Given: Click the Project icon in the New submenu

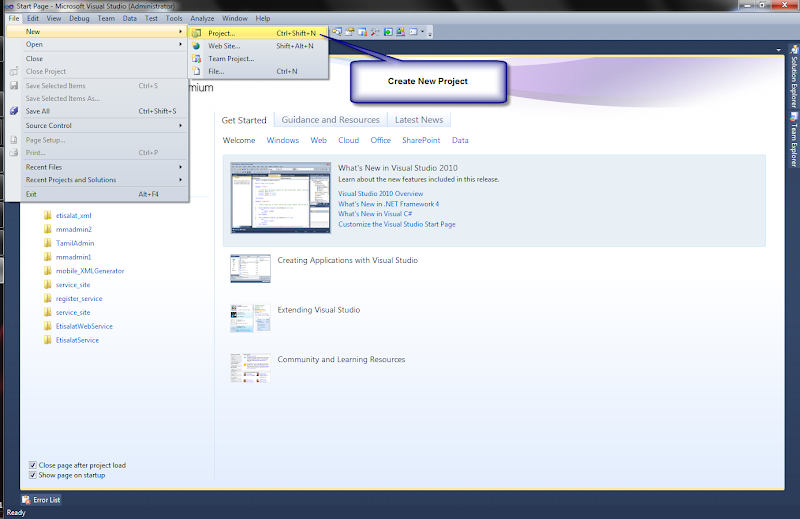Looking at the screenshot, I should (196, 33).
